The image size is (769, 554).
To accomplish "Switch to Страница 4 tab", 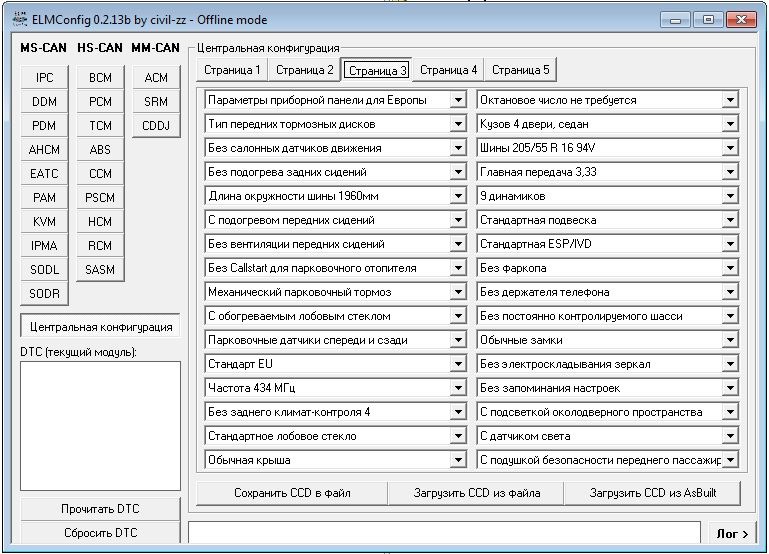I will click(x=448, y=70).
